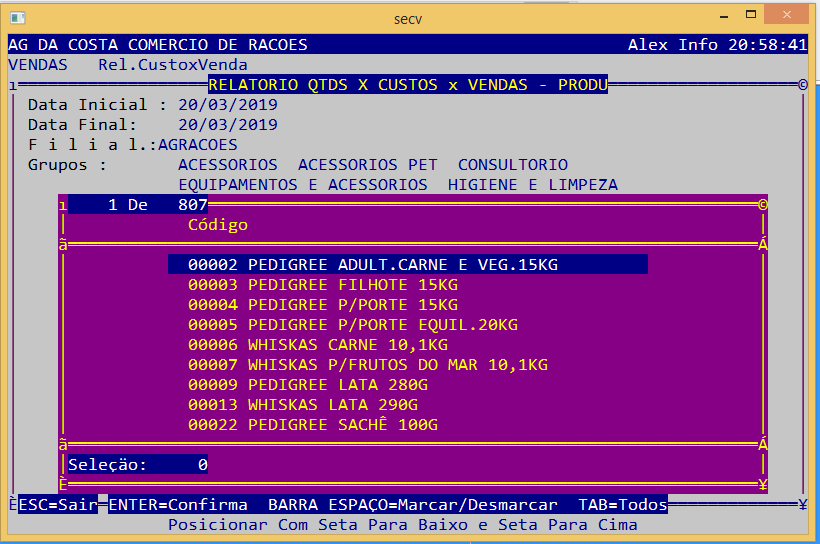Viewport: 820px width, 544px height.
Task: Click the '1 De 807' record counter
Action: (x=138, y=205)
